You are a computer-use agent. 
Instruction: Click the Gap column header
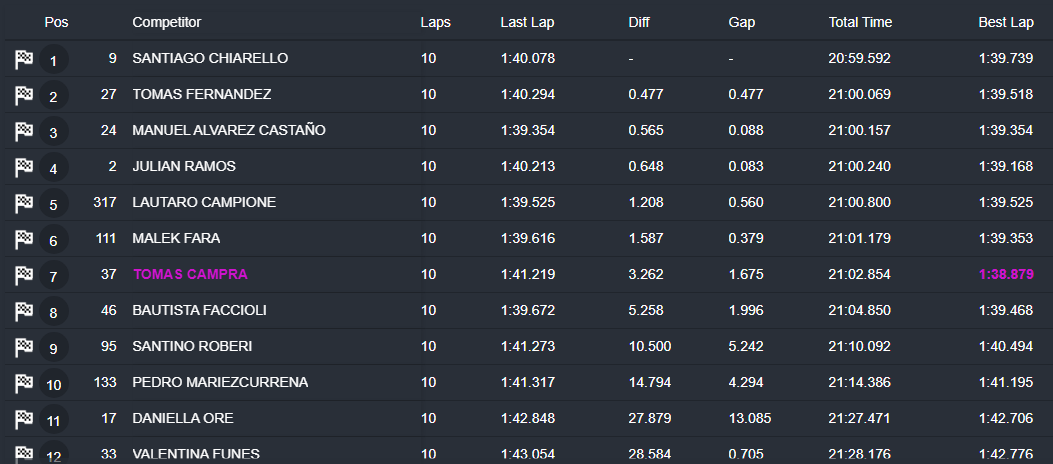[x=741, y=22]
